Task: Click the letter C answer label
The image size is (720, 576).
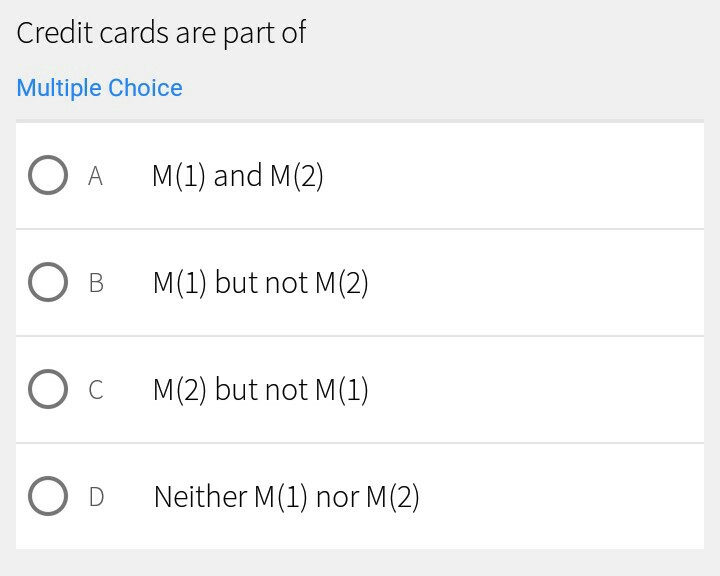Action: point(96,390)
